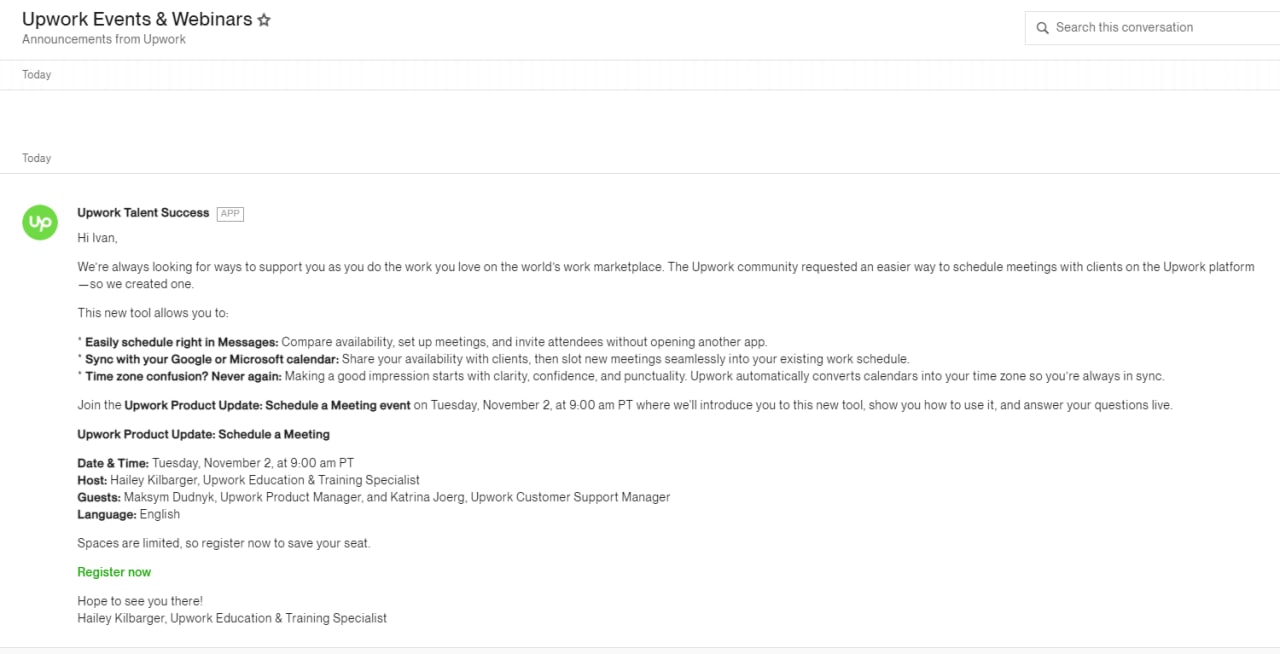Viewport: 1280px width, 654px height.
Task: Open the Upwork Events & Webinars channel title
Action: coord(137,19)
